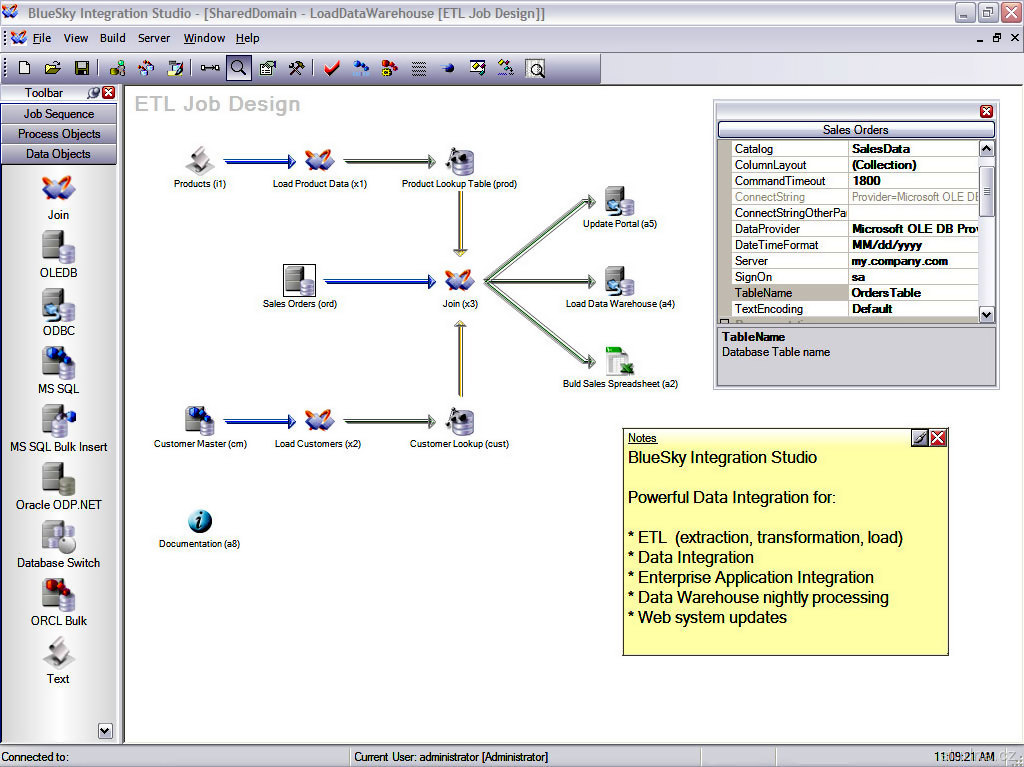This screenshot has height=767, width=1024.
Task: Select the MS SQL Bulk Insert palette object
Action: 58,429
